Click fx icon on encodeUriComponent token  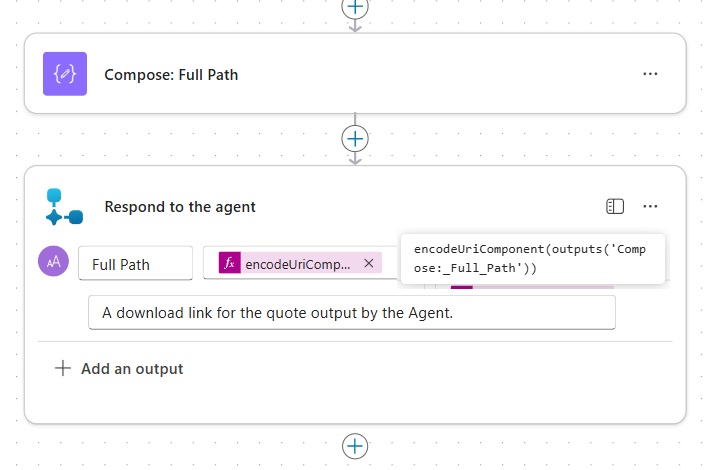point(230,263)
